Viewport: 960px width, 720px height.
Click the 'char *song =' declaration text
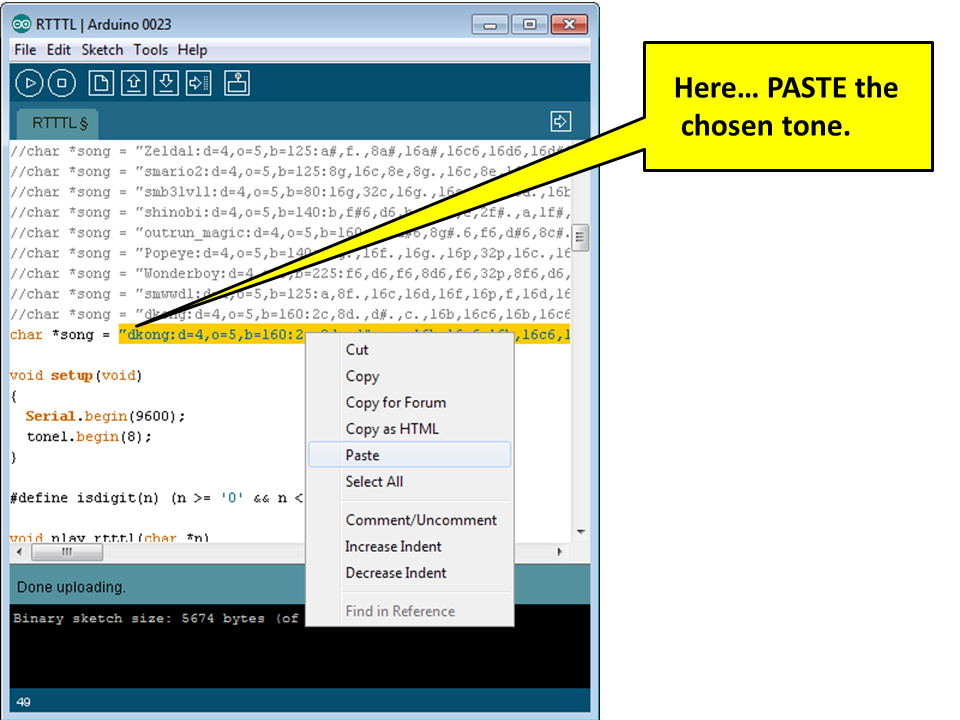pyautogui.click(x=60, y=335)
